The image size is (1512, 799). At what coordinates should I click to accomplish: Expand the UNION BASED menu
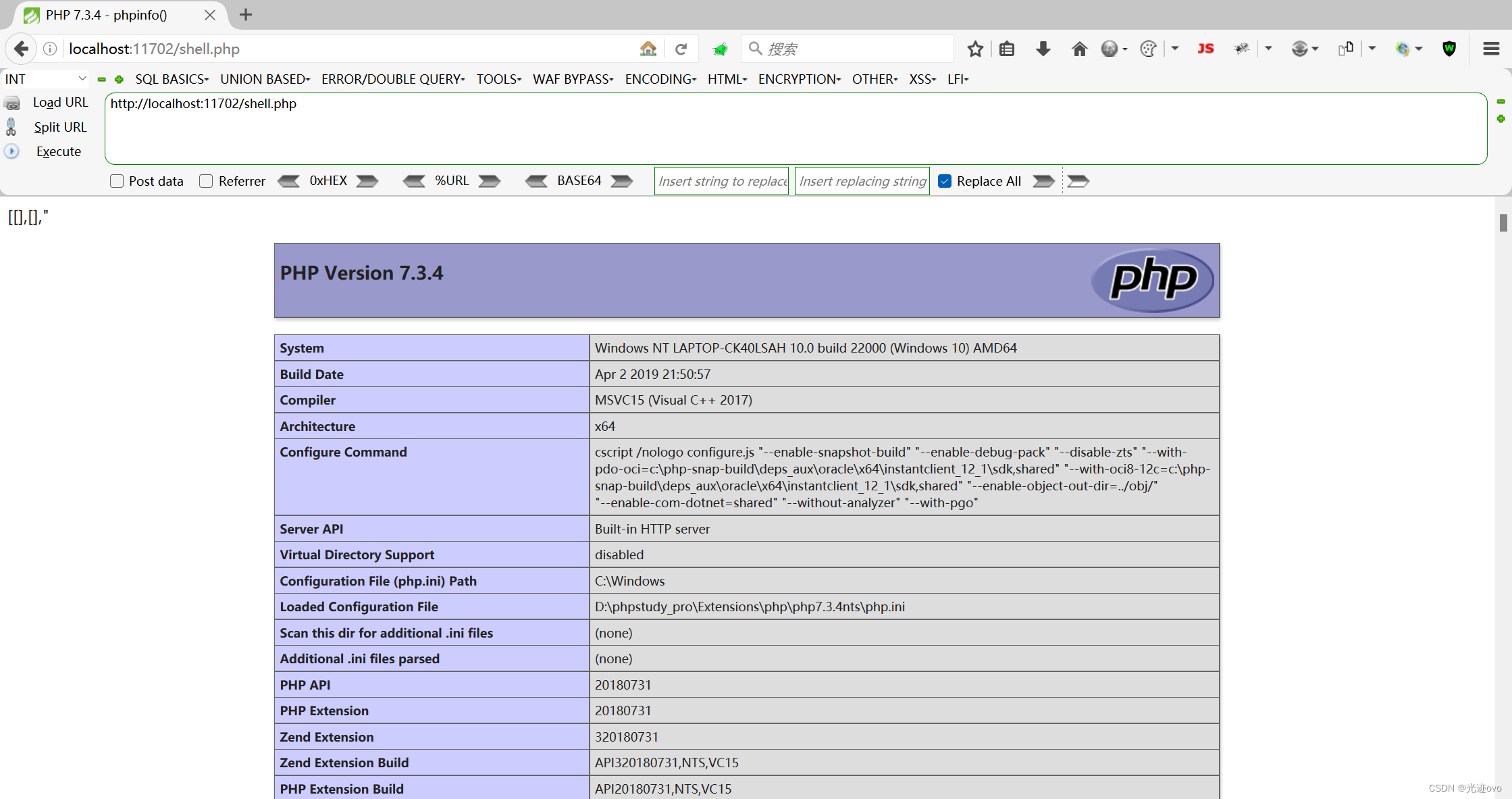(x=265, y=79)
